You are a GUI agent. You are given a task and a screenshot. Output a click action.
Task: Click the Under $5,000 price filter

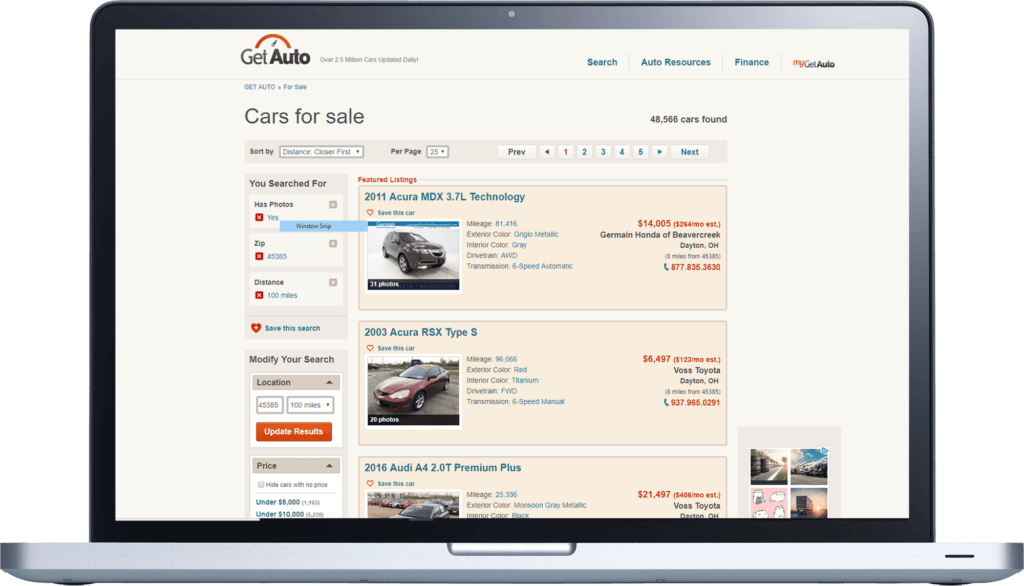pos(278,502)
